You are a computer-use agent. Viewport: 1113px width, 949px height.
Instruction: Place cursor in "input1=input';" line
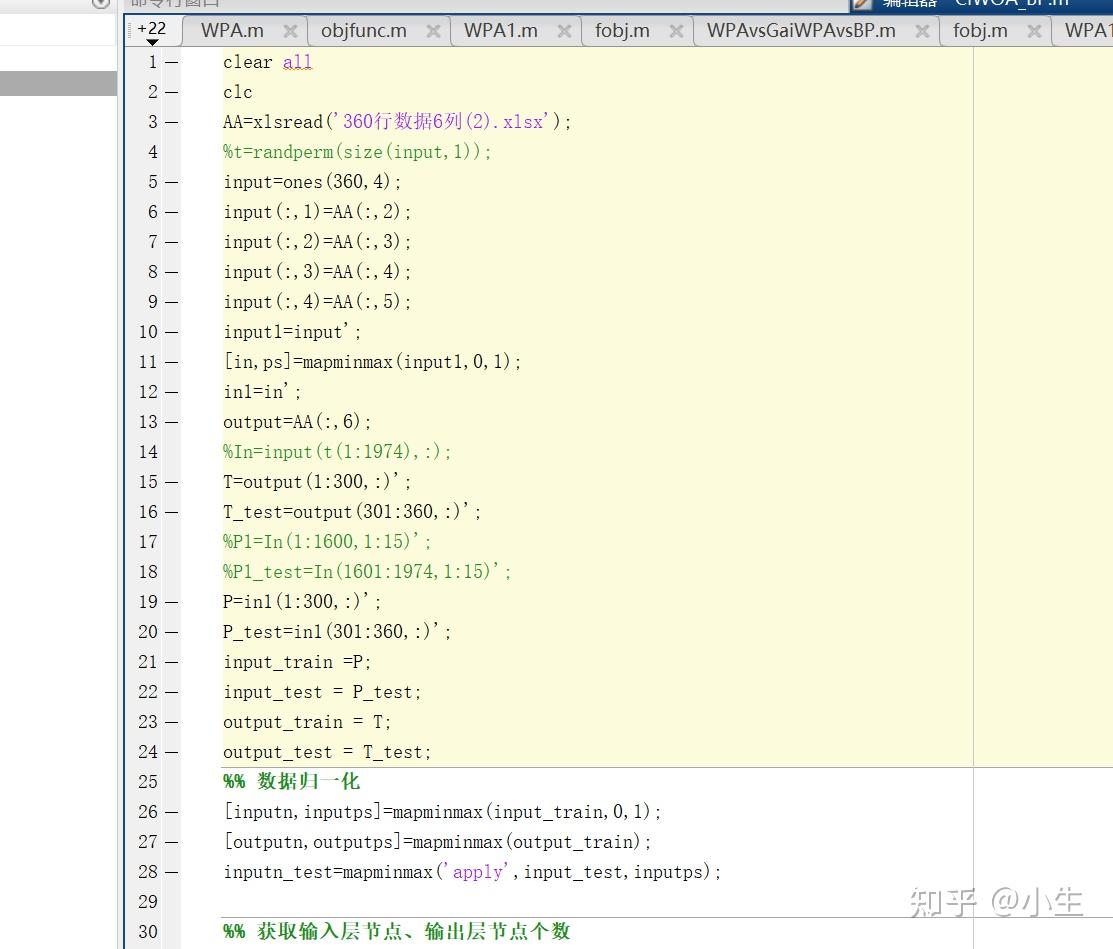click(x=292, y=331)
